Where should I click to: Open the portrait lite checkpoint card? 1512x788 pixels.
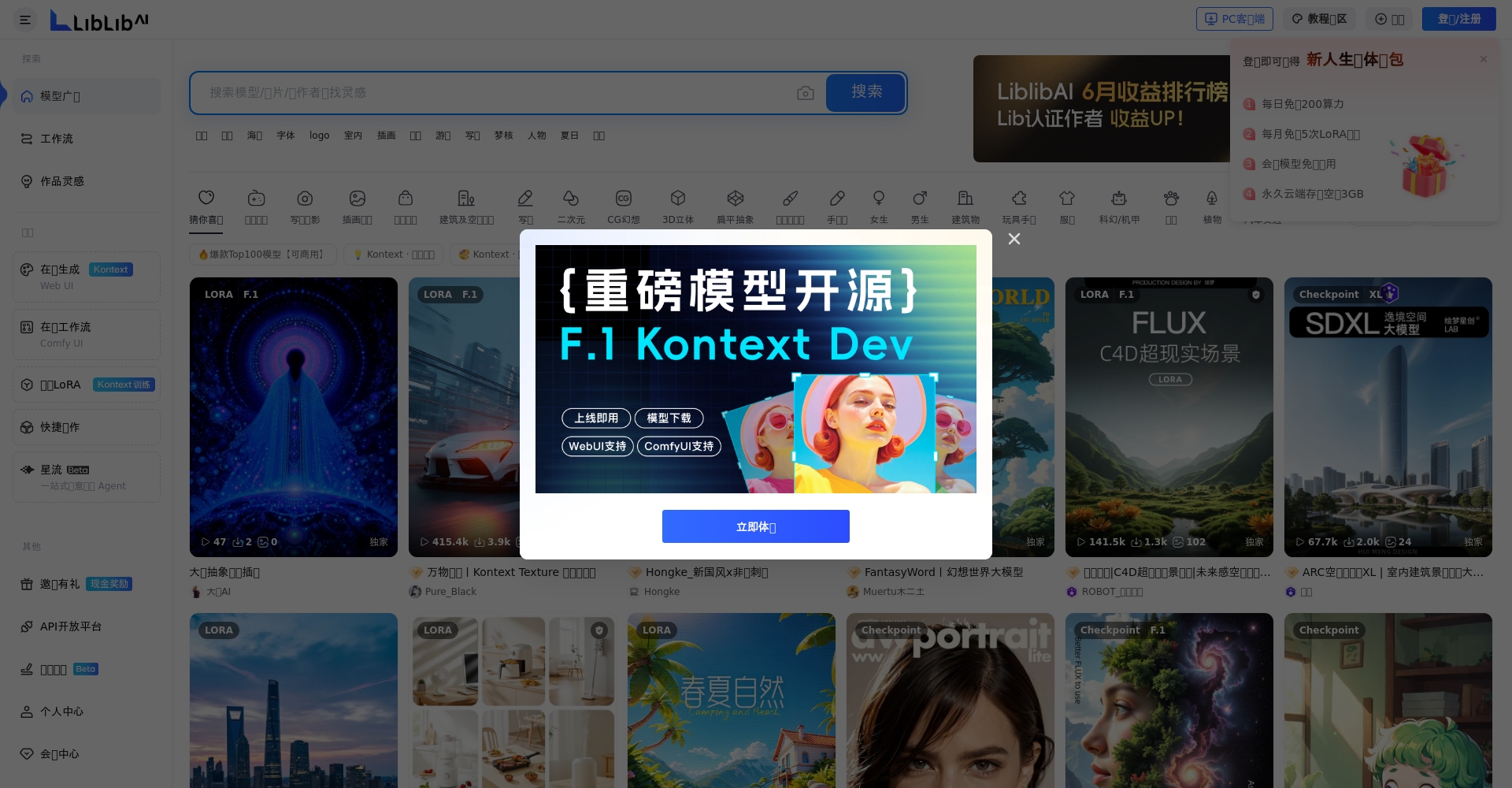pos(951,701)
